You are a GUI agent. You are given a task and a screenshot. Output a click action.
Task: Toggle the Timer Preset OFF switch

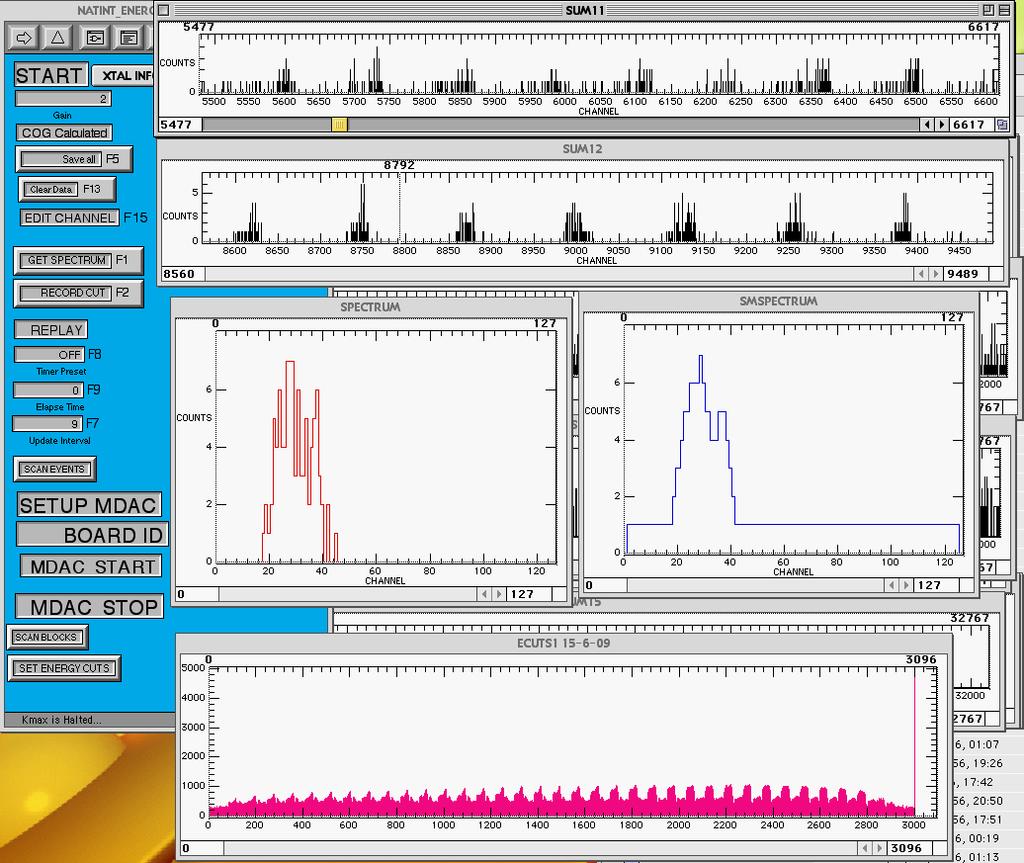tap(50, 354)
